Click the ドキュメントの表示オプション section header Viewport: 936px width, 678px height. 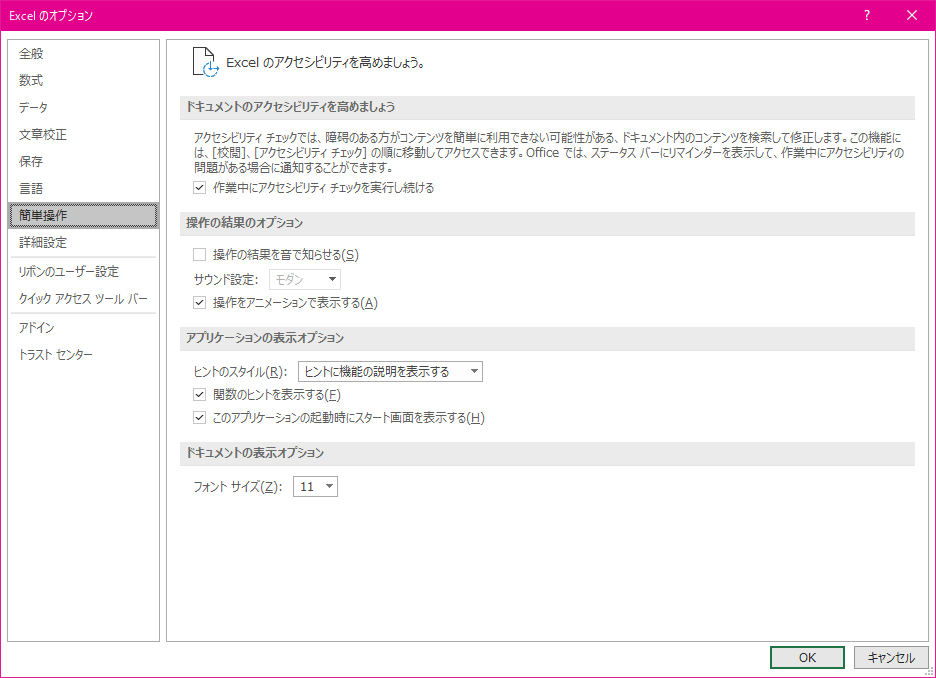click(547, 454)
